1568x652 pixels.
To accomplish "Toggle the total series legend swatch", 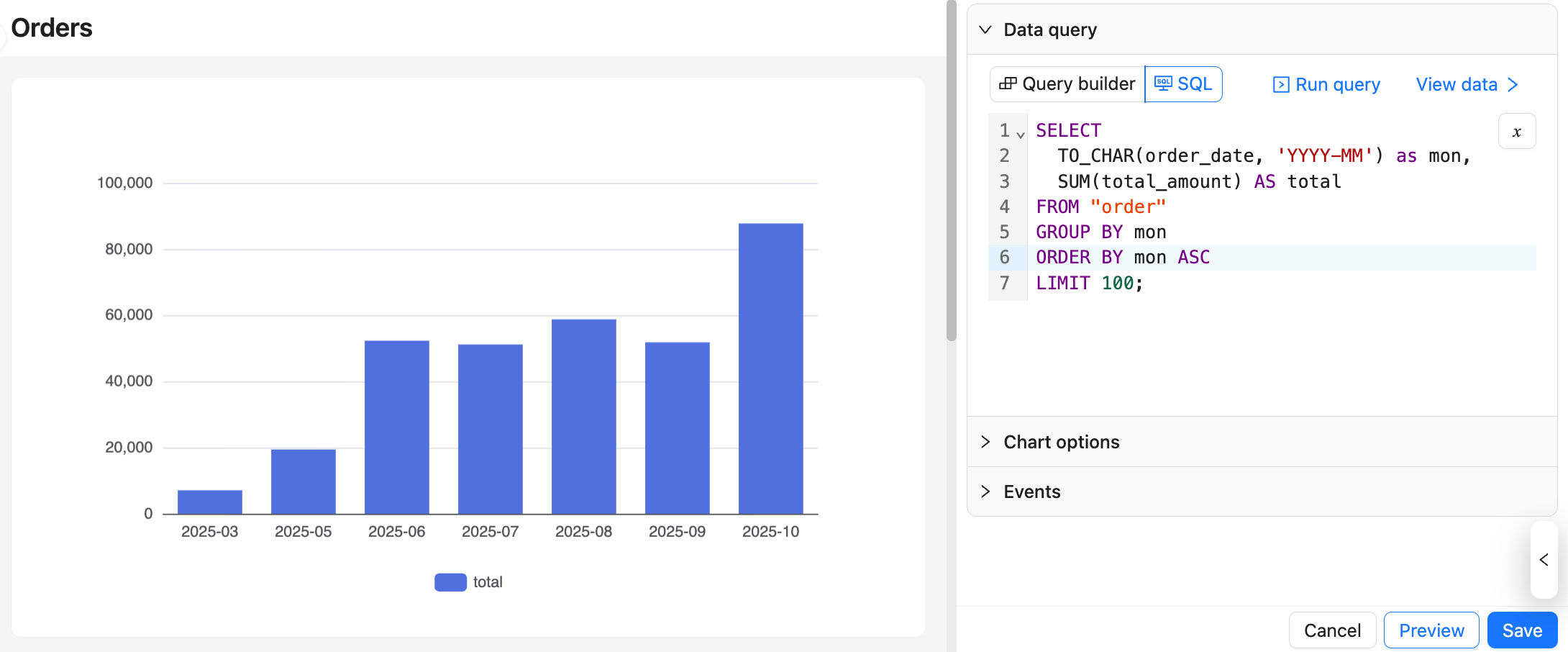I will pyautogui.click(x=450, y=582).
